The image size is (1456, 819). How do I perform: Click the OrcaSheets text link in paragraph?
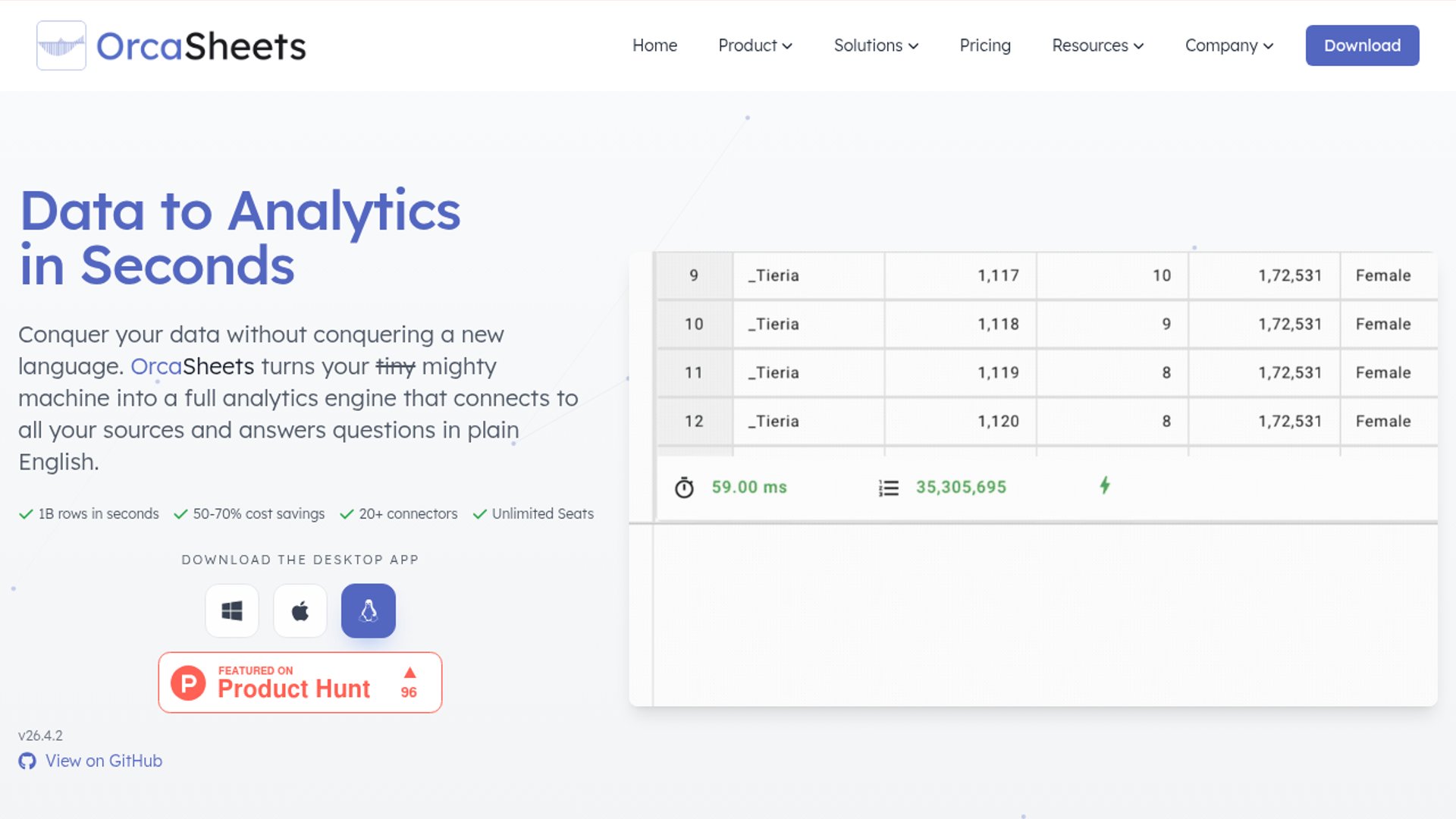(192, 366)
